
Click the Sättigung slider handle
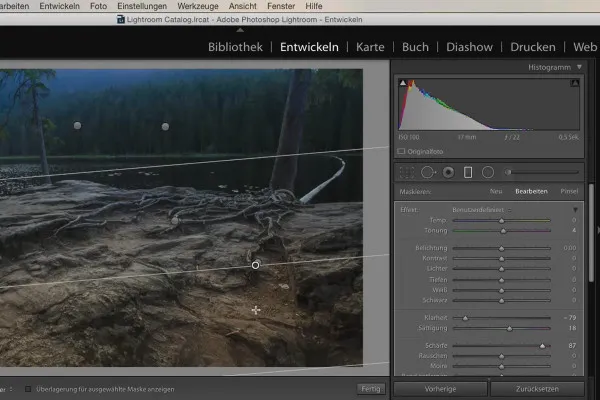(509, 328)
